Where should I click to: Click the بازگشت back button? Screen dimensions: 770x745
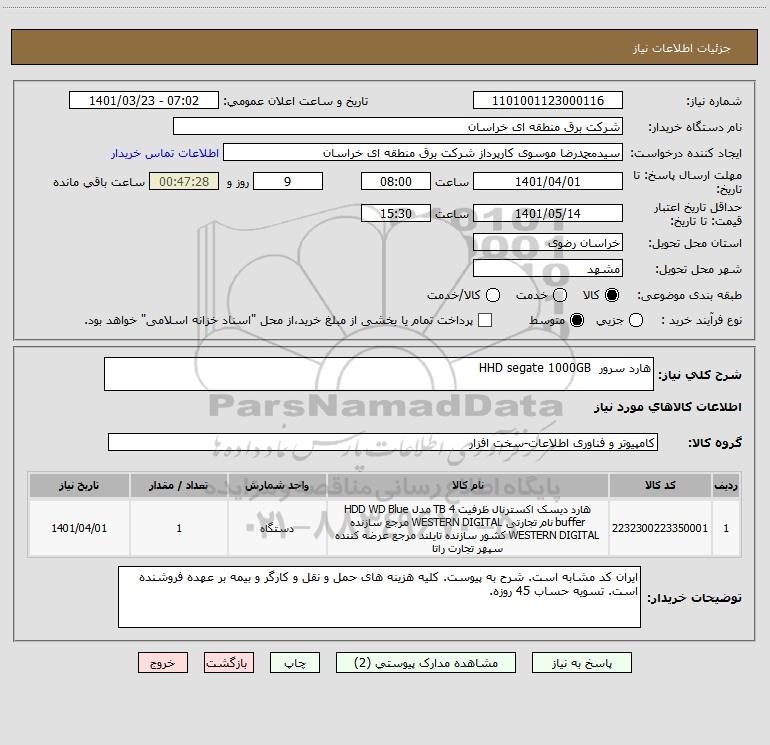coord(229,662)
